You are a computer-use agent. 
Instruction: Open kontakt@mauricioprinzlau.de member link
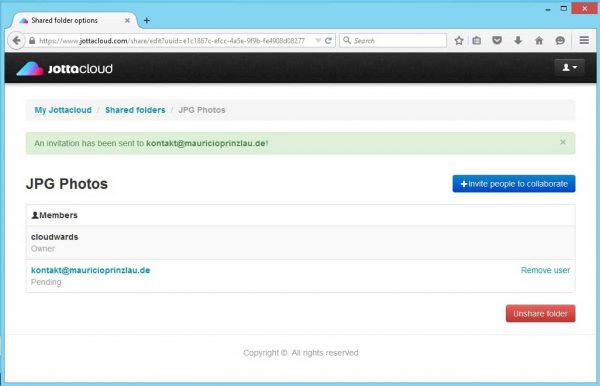(90, 270)
